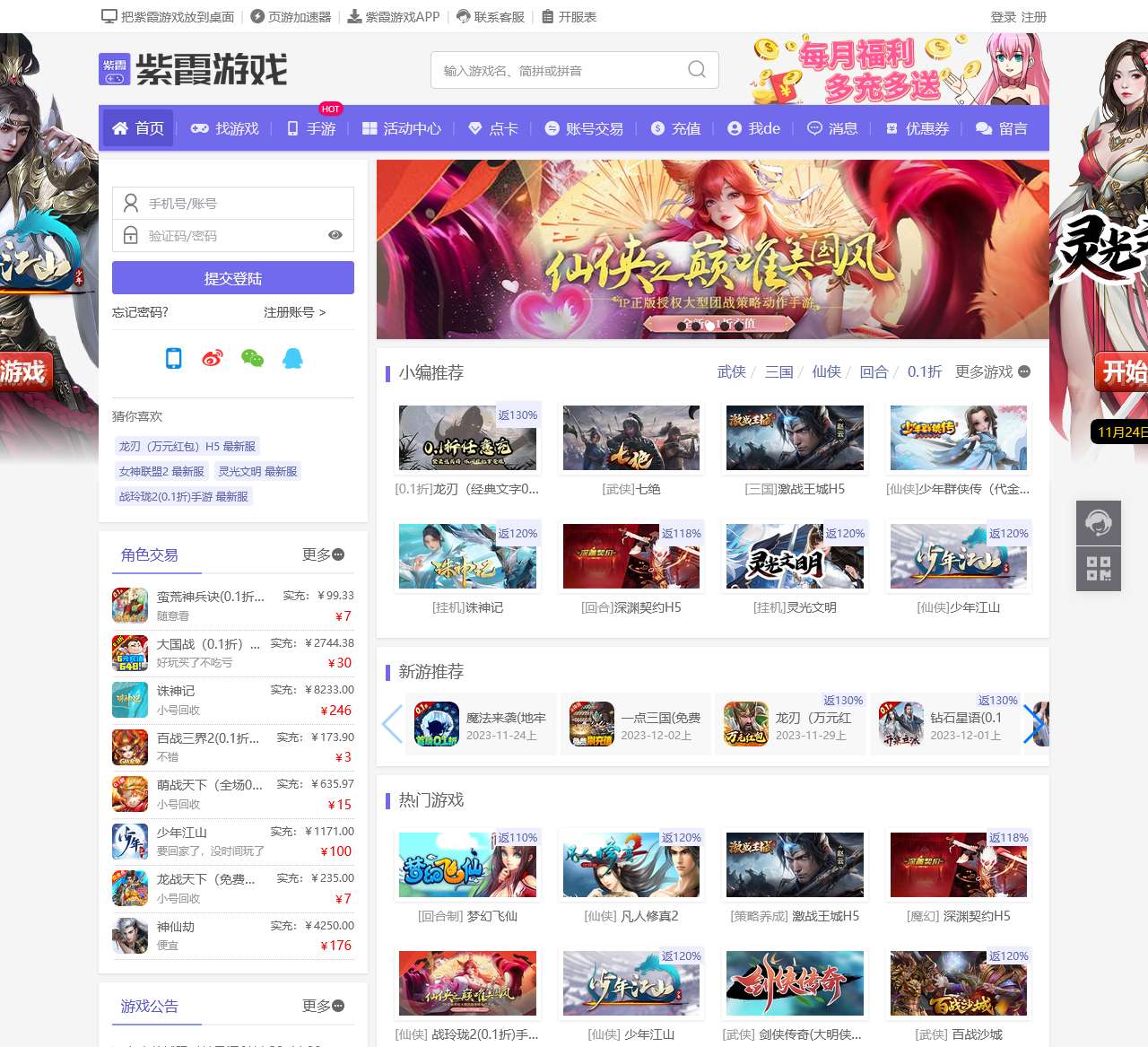The image size is (1148, 1047).
Task: Log in with QQ penguin icon
Action: [x=292, y=358]
